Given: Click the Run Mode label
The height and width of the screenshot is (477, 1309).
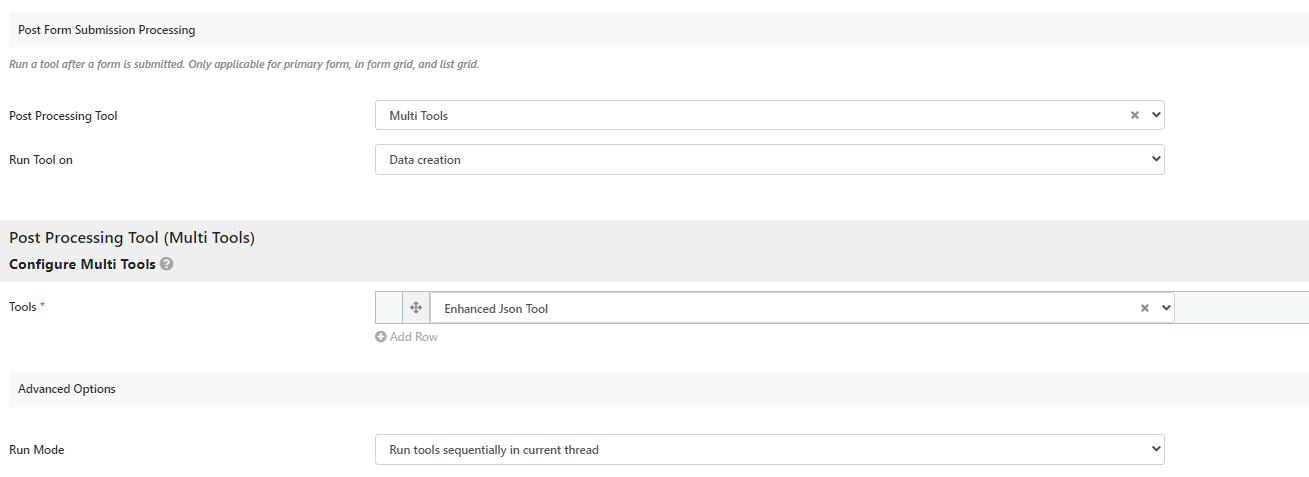Looking at the screenshot, I should (x=37, y=450).
